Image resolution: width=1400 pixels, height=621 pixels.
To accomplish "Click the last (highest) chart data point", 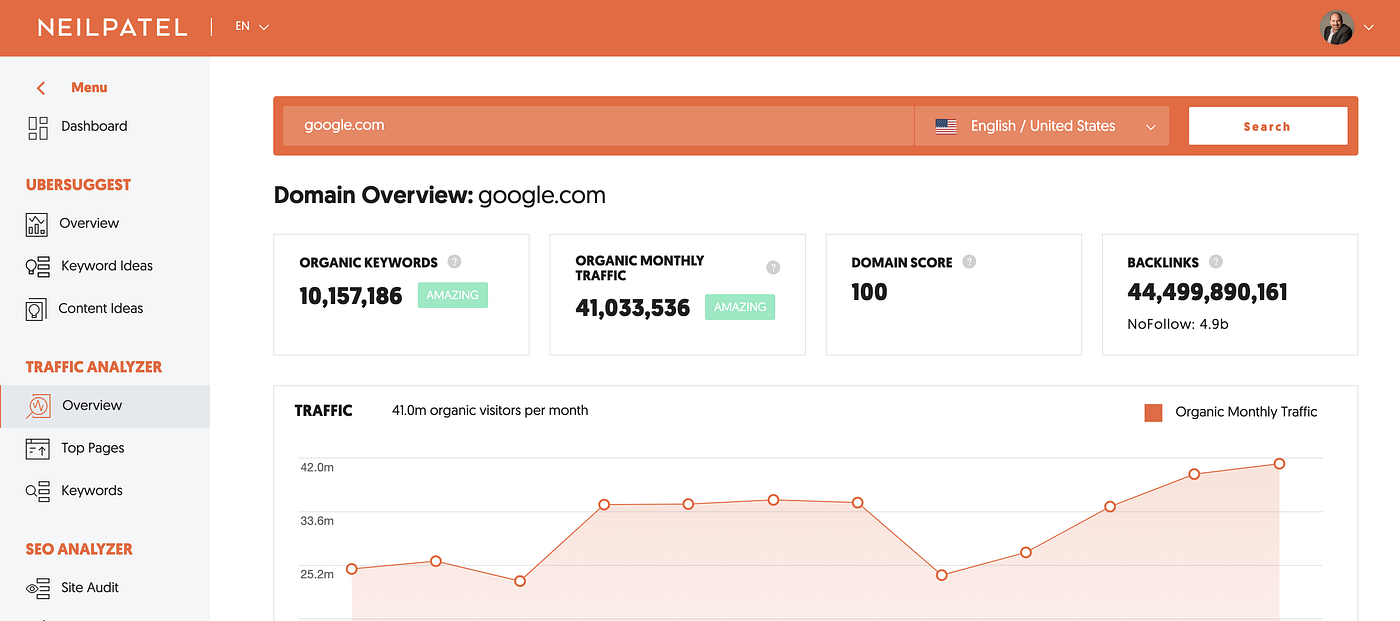I will click(x=1279, y=464).
